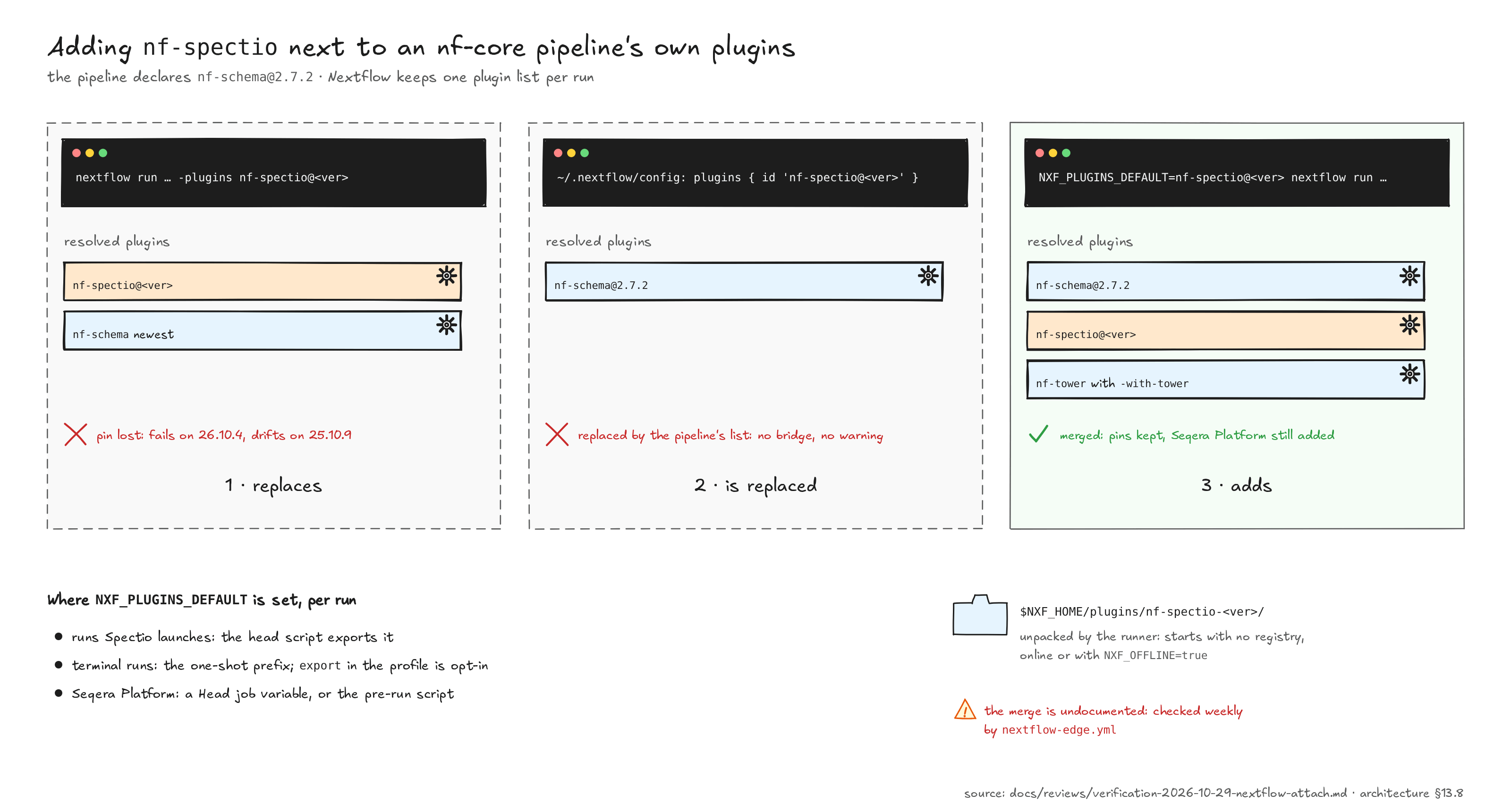
Task: Click the red X beside 'pin lost'
Action: 76,434
